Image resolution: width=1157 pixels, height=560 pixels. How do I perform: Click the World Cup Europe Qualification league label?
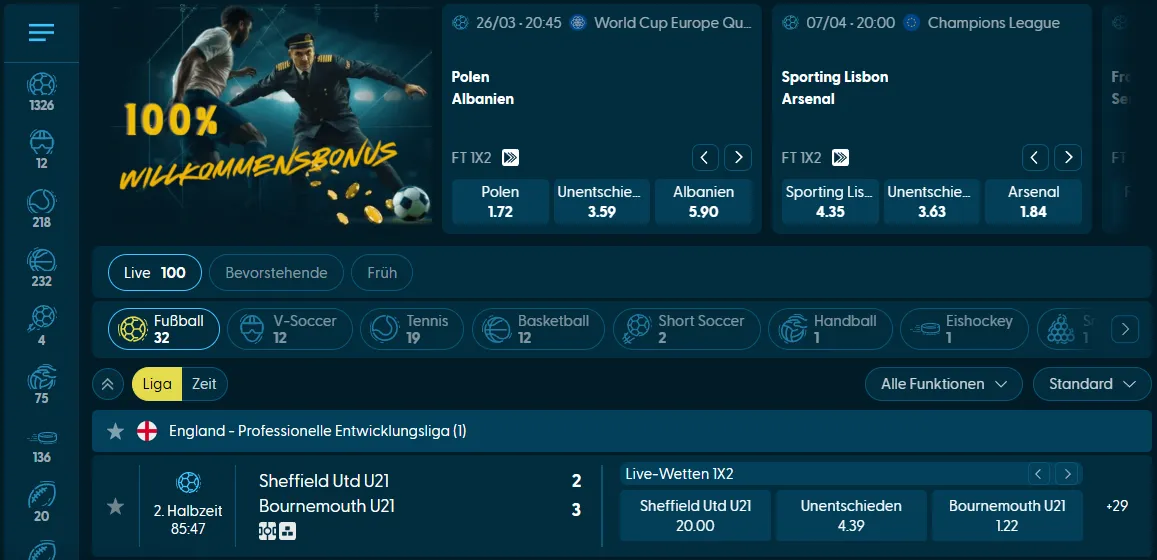point(672,23)
